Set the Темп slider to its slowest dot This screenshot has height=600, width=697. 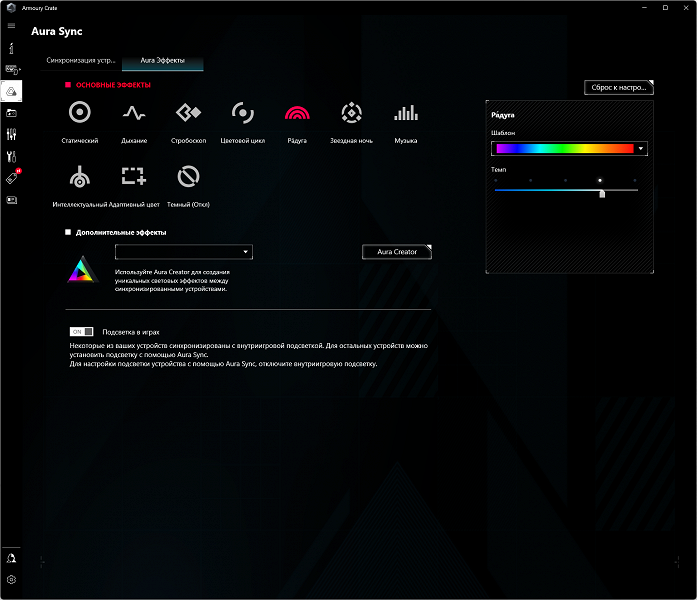click(496, 180)
